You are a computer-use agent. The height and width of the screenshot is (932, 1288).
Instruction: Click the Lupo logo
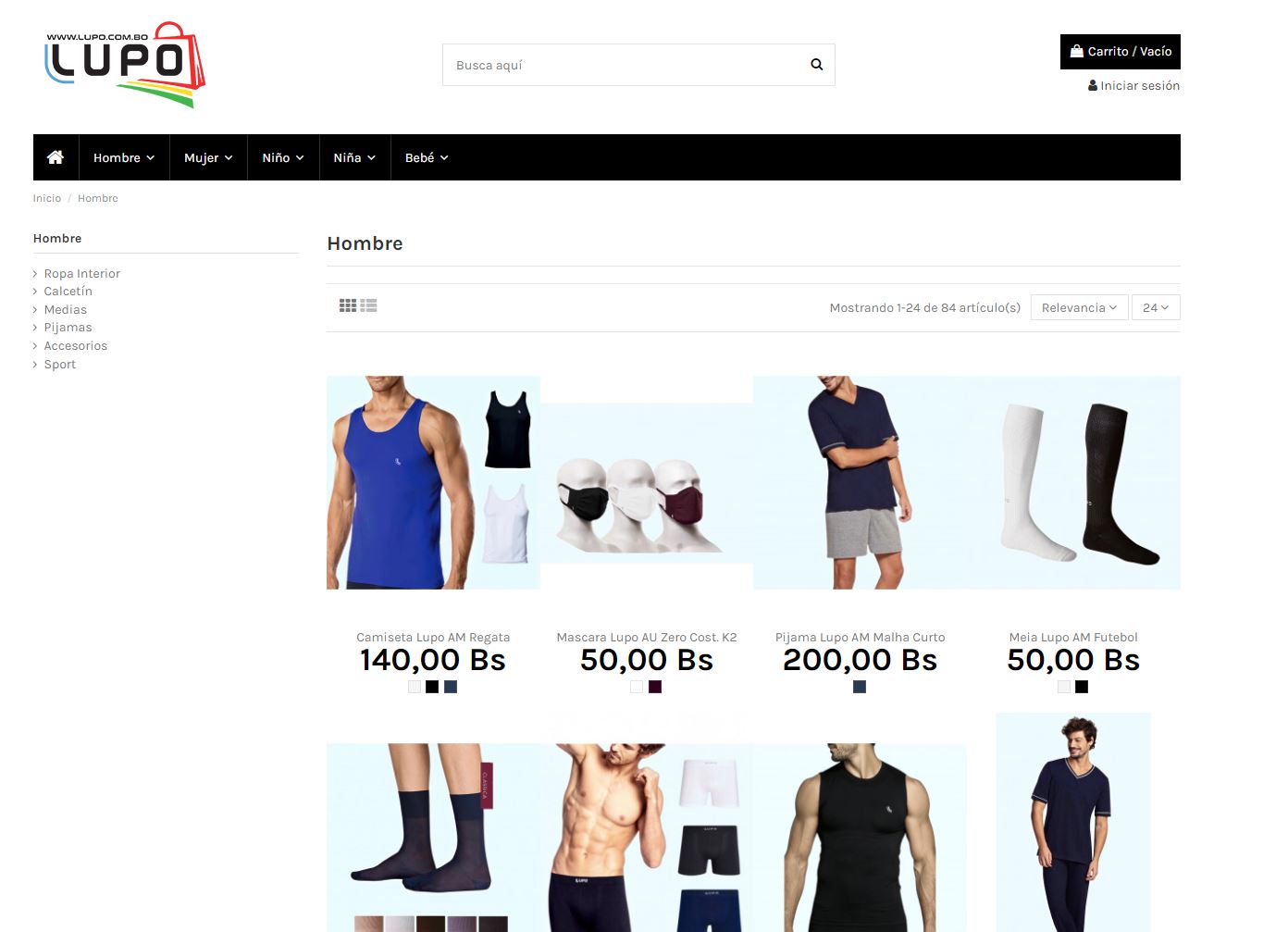pyautogui.click(x=125, y=65)
